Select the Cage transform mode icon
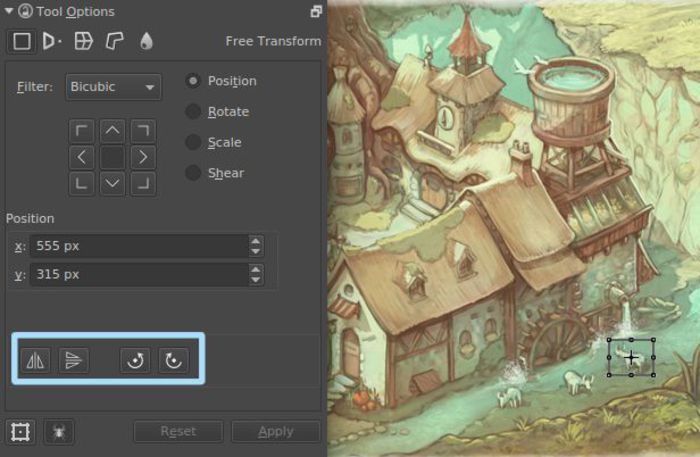The image size is (700, 457). [114, 42]
